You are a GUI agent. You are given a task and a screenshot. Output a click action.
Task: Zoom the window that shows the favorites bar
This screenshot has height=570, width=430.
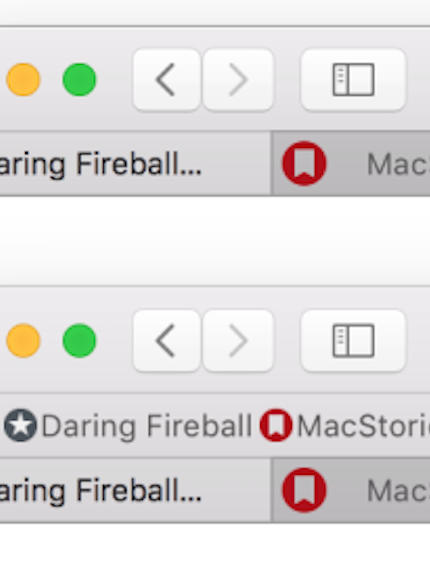80,341
